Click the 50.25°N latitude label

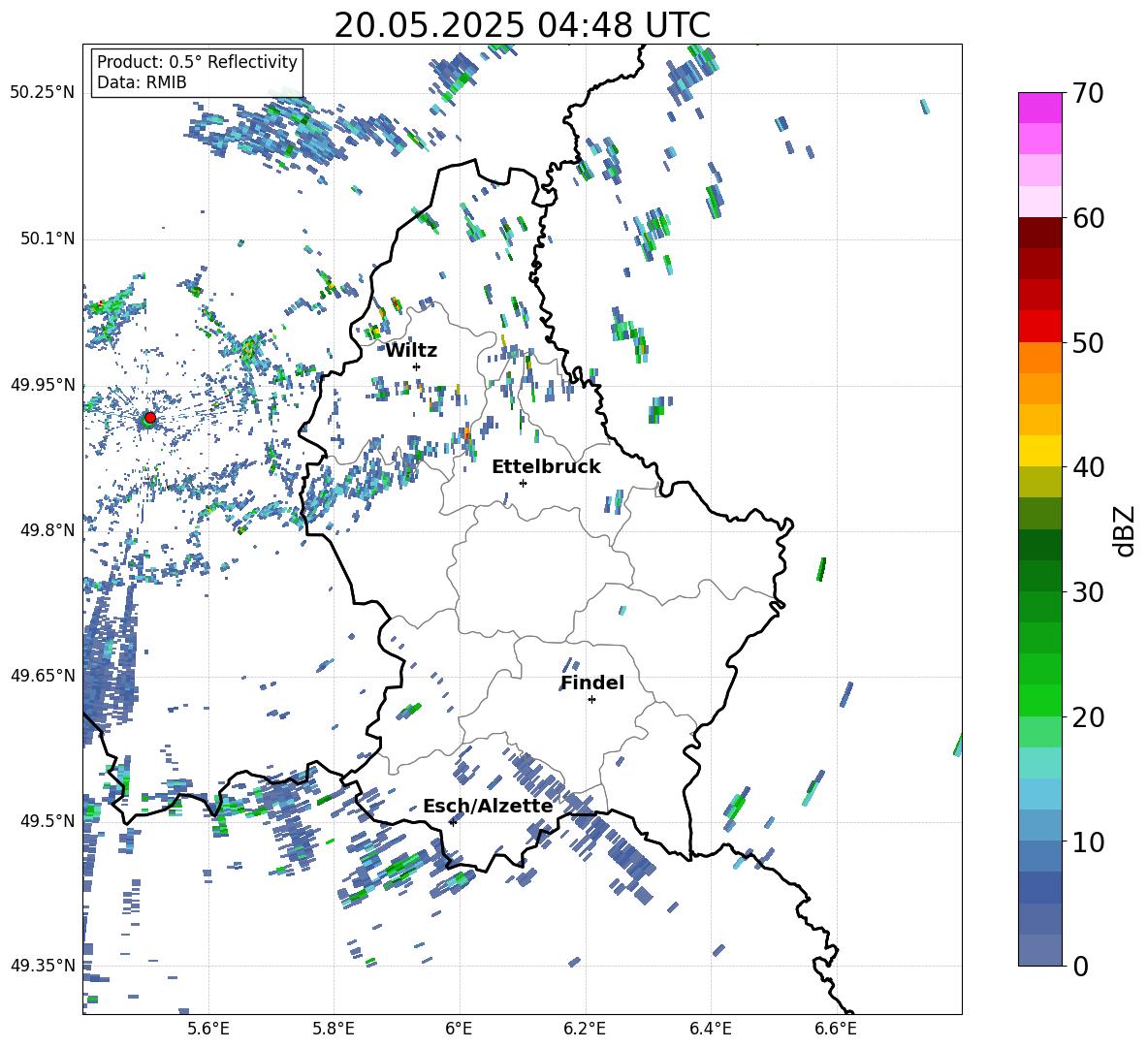pos(43,93)
